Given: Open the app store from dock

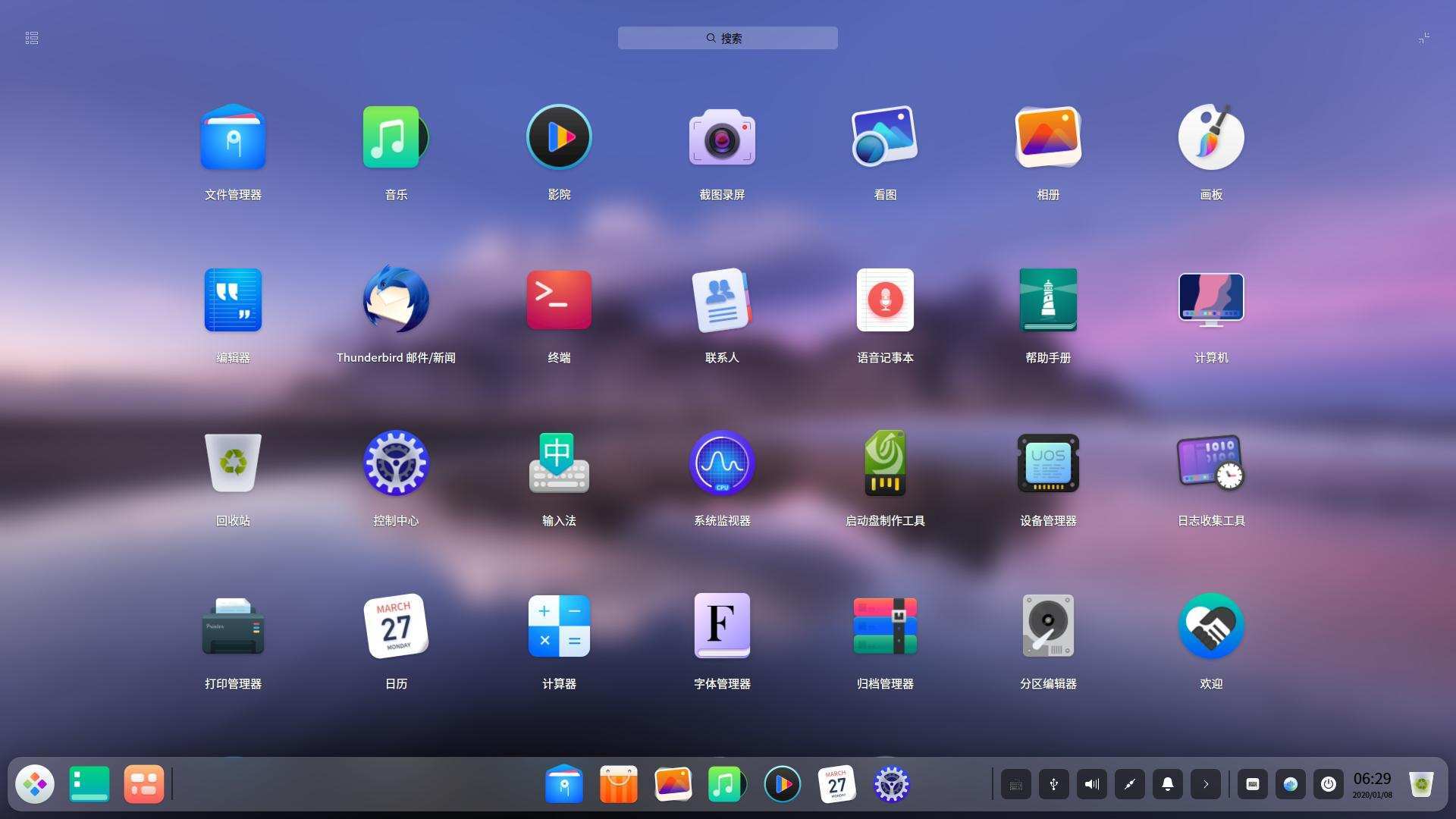Looking at the screenshot, I should click(x=619, y=784).
